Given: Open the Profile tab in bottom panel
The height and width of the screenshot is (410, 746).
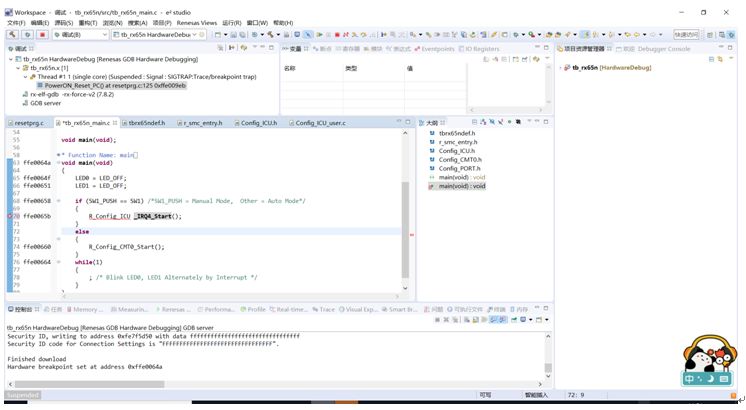Looking at the screenshot, I should click(x=253, y=309).
